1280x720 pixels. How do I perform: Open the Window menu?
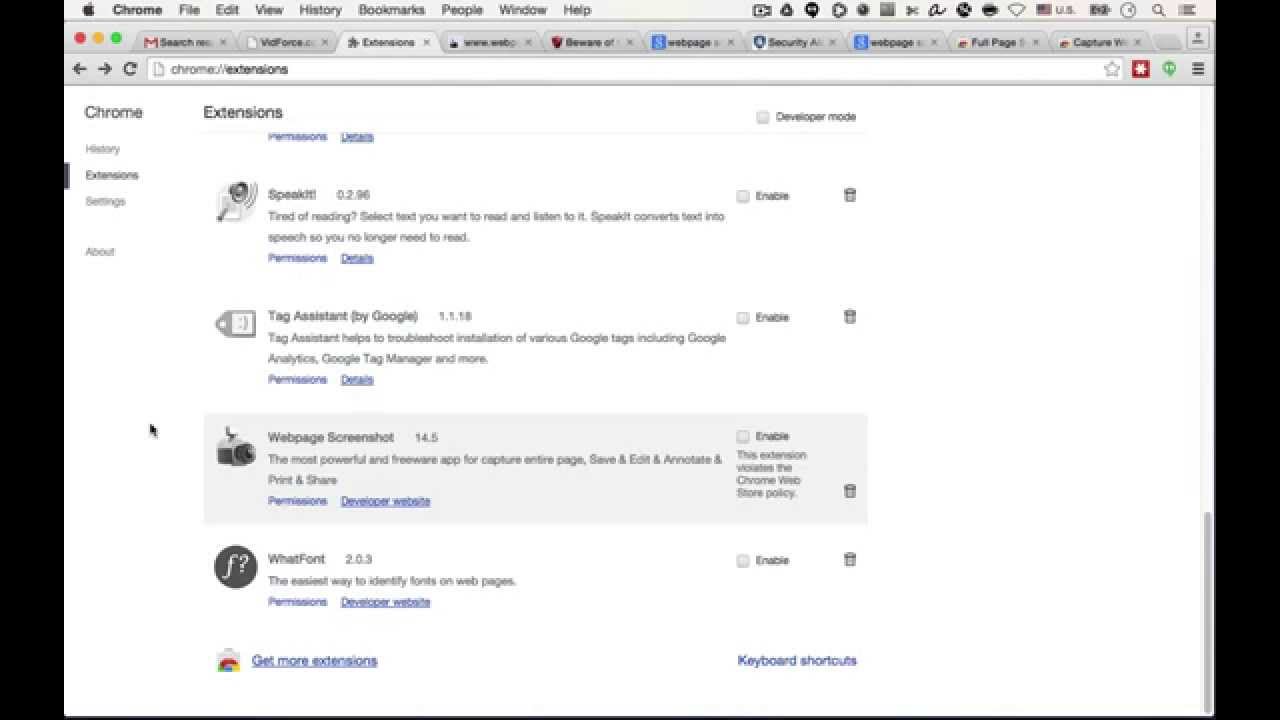(x=522, y=10)
